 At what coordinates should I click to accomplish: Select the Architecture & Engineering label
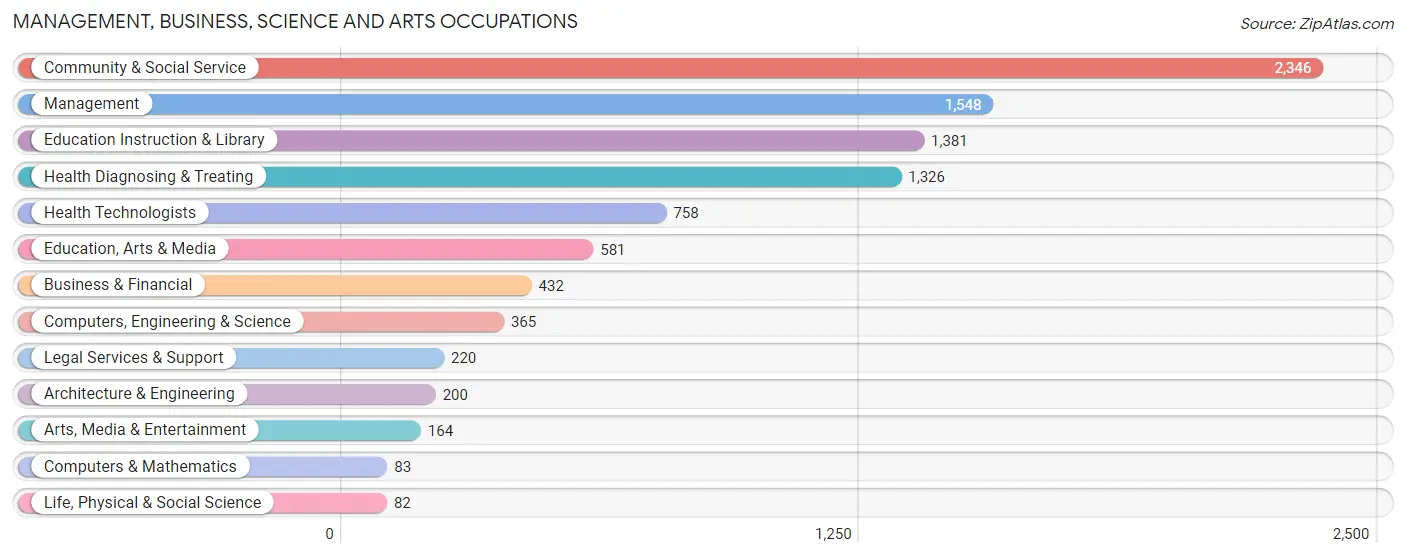[139, 394]
